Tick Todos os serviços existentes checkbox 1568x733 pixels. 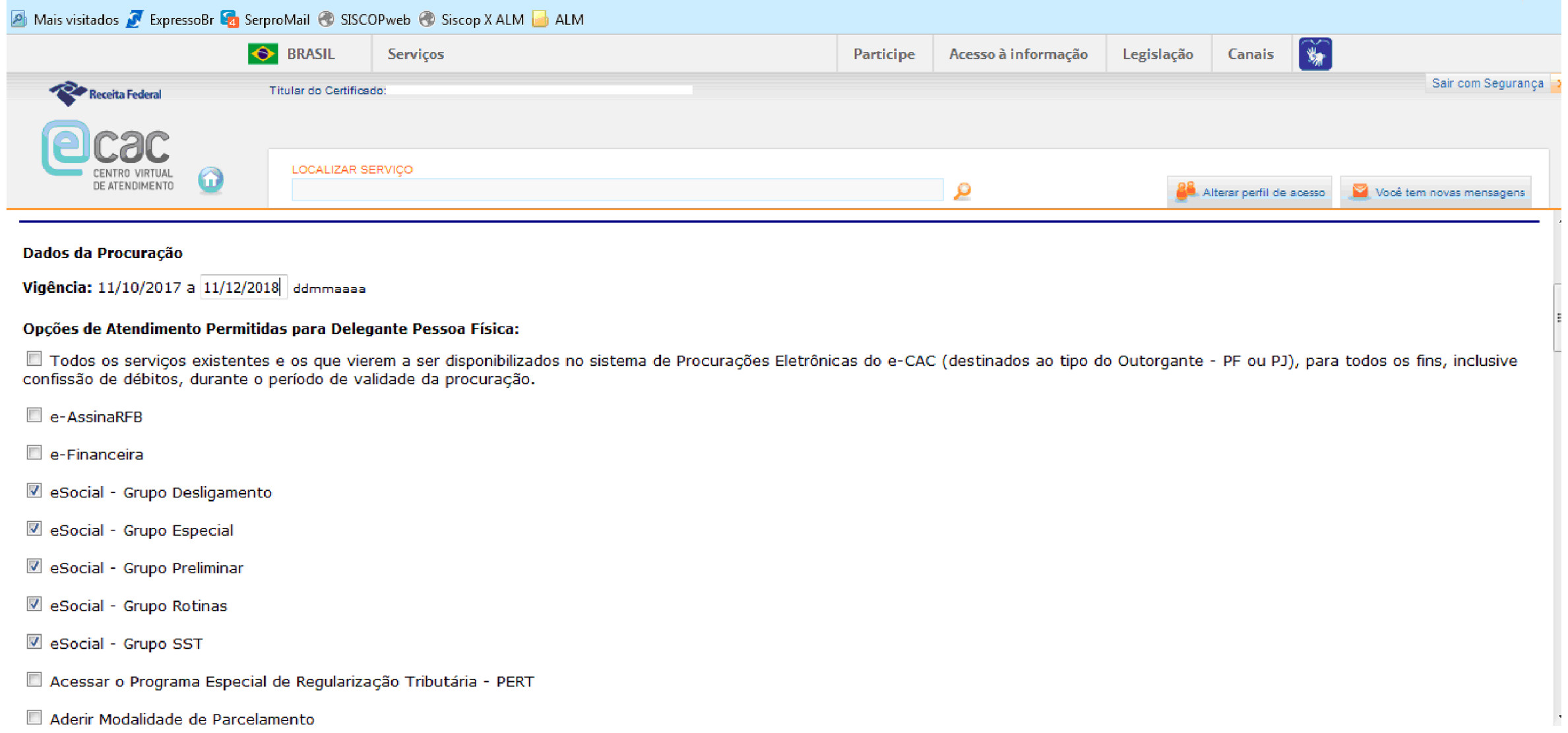click(34, 359)
